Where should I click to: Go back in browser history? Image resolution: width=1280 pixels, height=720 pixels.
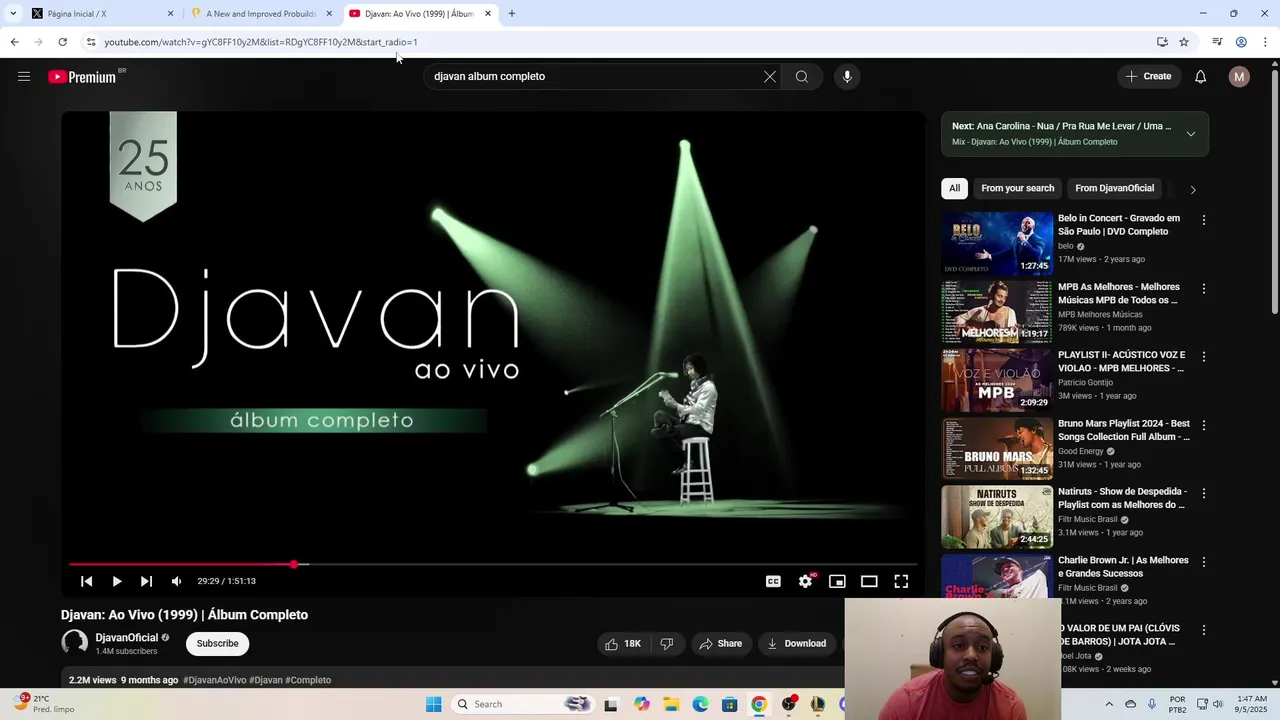(x=14, y=42)
